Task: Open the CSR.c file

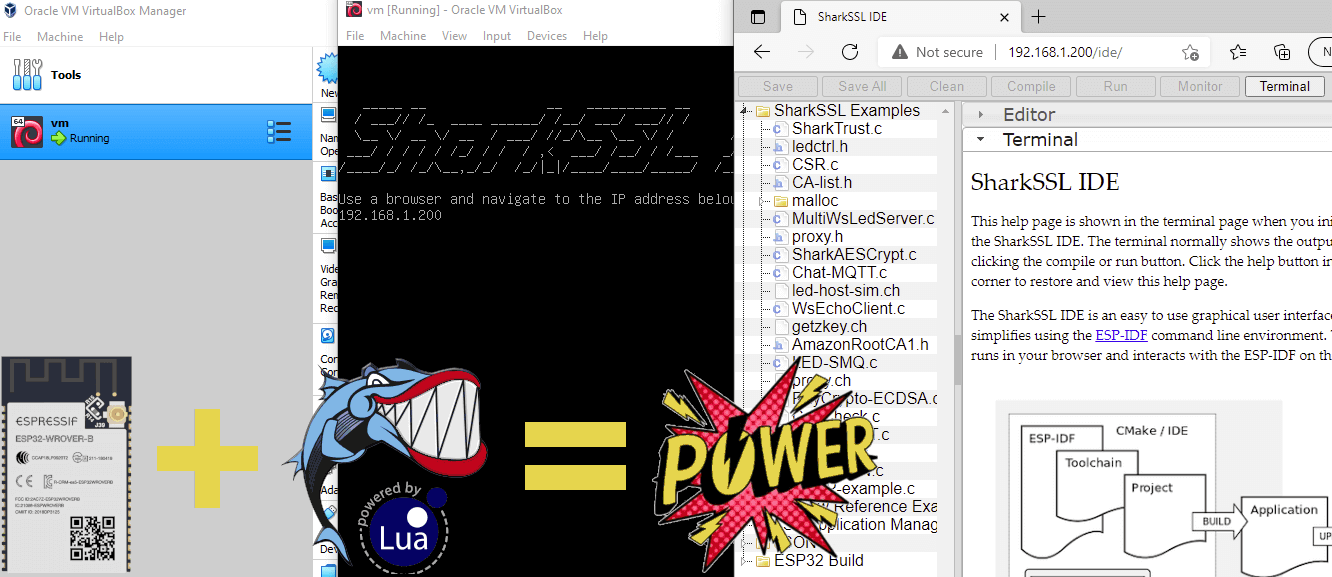Action: click(815, 165)
